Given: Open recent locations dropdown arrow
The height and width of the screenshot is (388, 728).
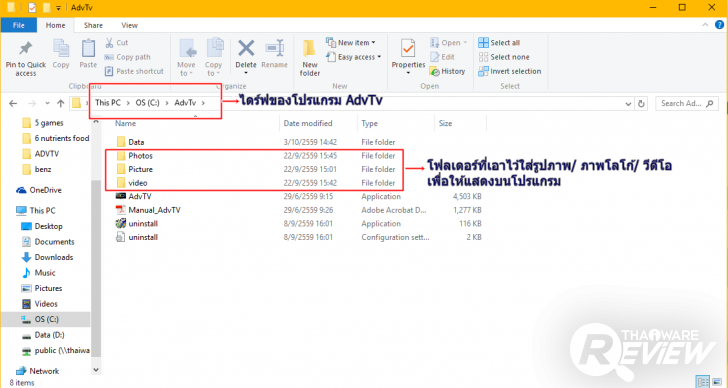Looking at the screenshot, I should (47, 103).
